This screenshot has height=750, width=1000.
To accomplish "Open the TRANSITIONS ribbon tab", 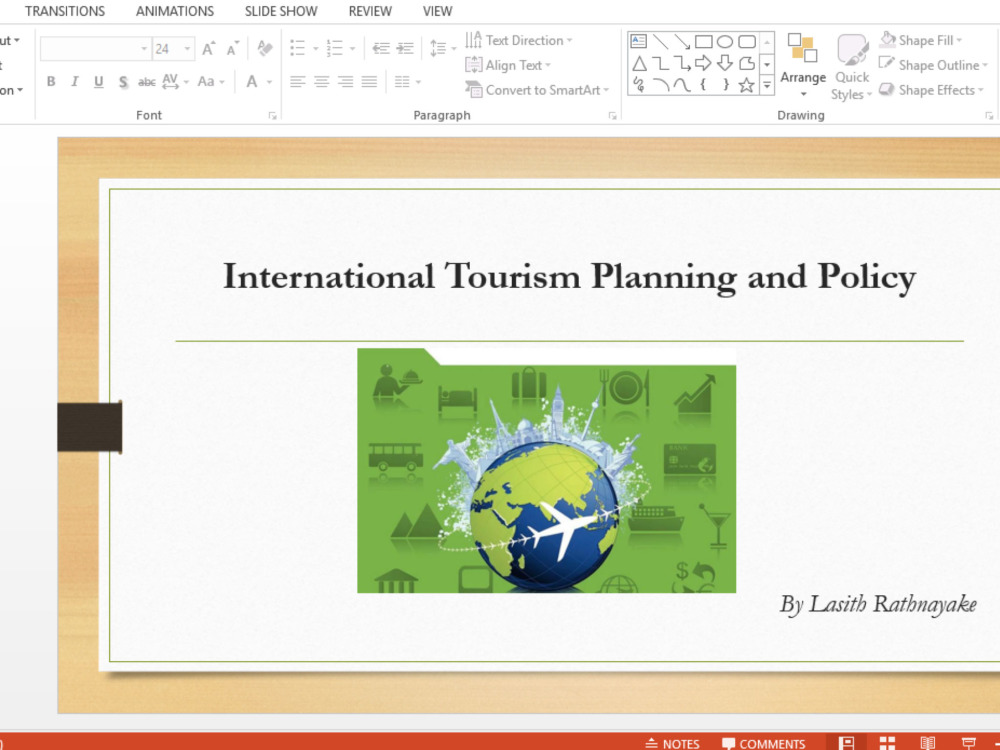I will coord(65,11).
